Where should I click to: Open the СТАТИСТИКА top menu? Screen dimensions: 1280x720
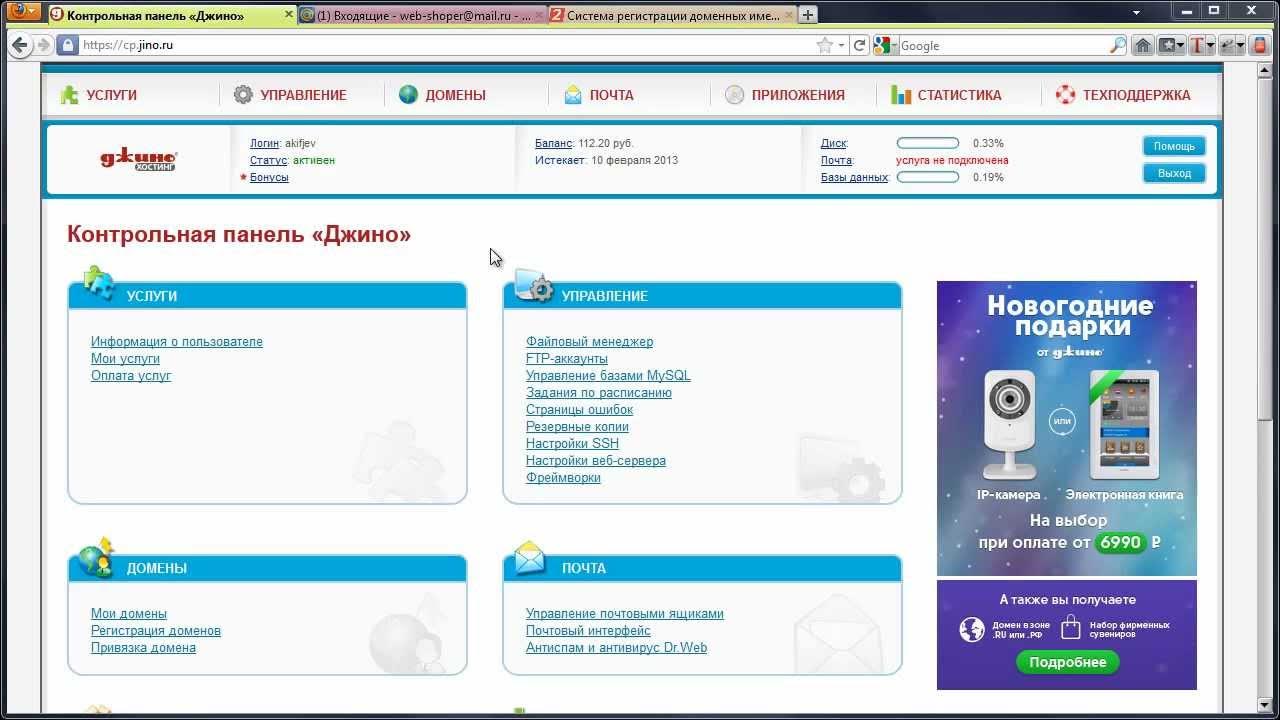[959, 95]
